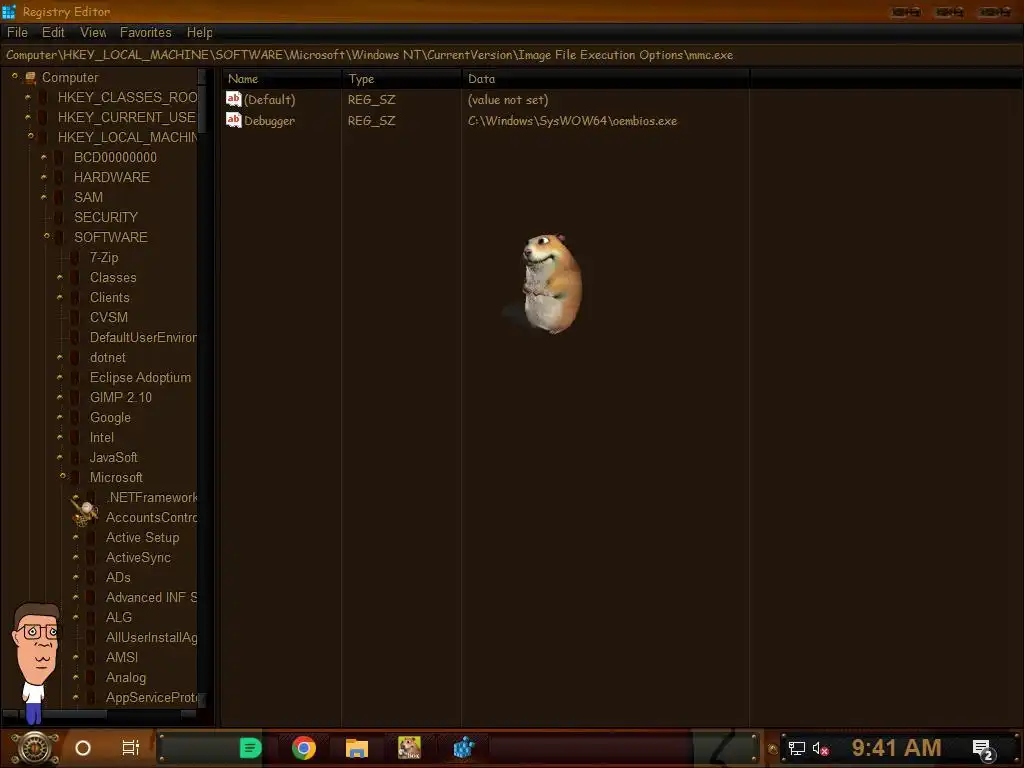This screenshot has height=768, width=1024.
Task: Select the 7-Zip key
Action: [104, 257]
